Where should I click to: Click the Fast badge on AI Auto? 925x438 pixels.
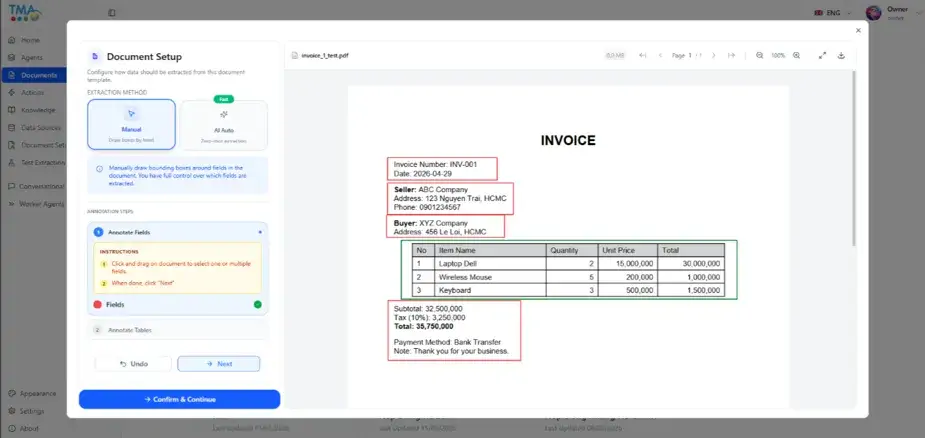click(x=224, y=99)
